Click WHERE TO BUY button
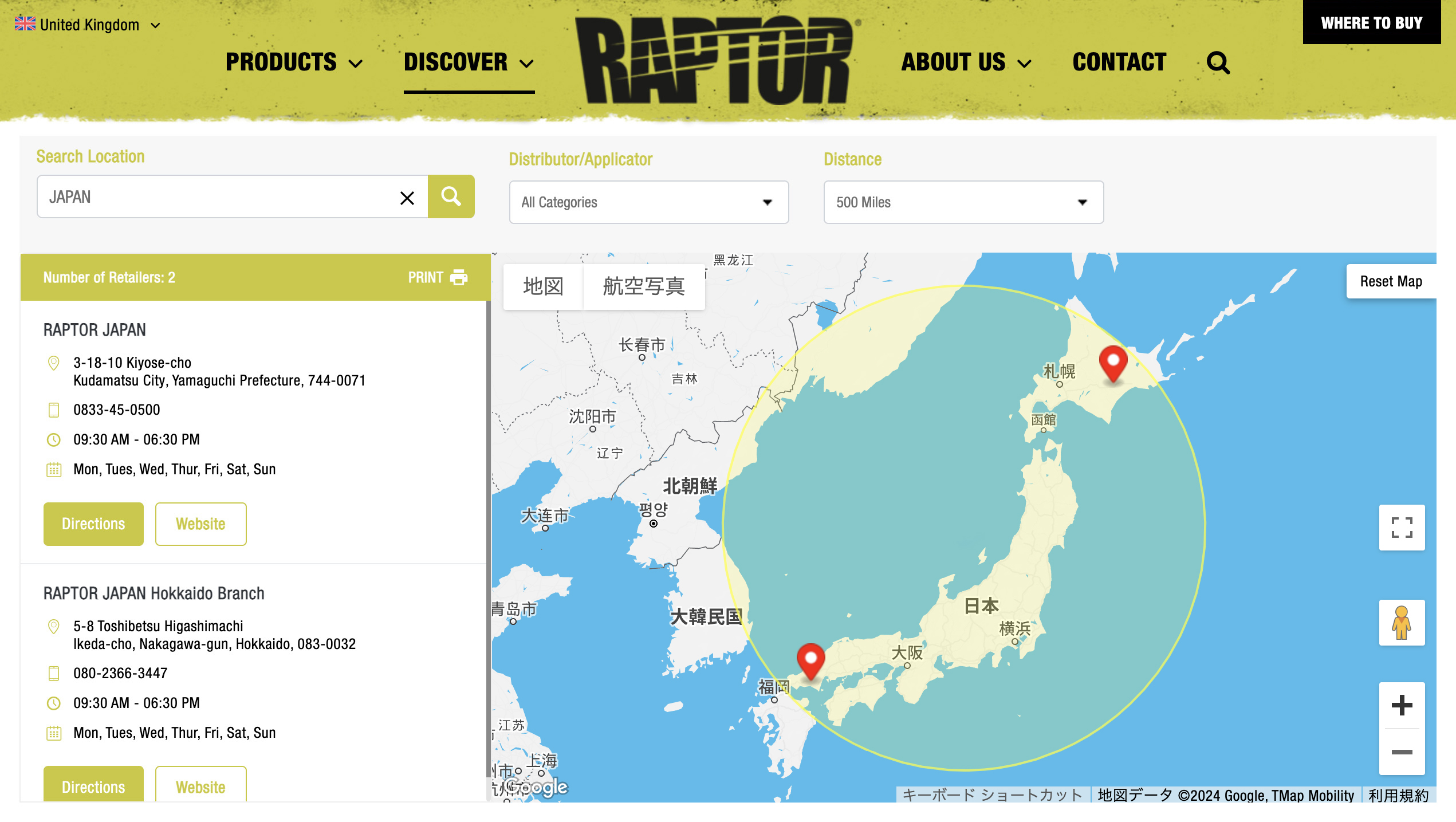 (x=1371, y=22)
